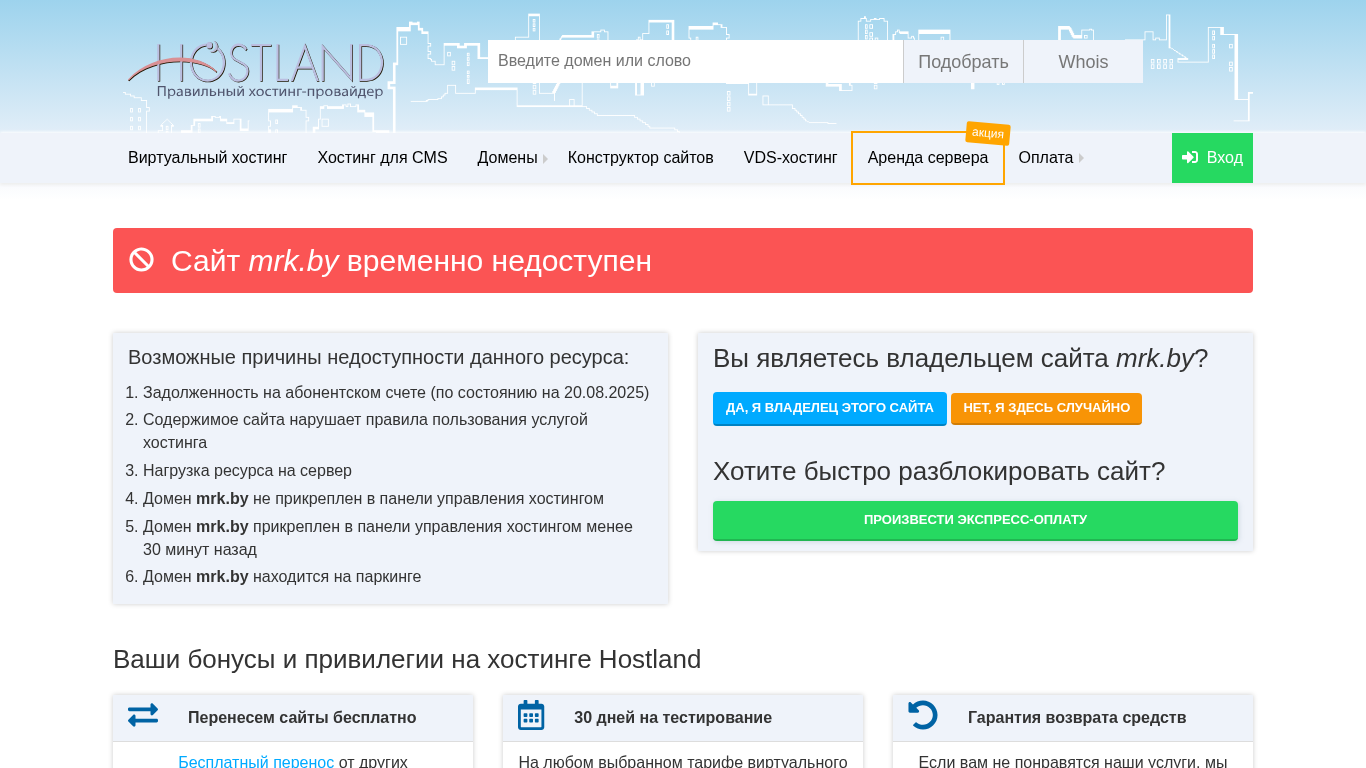The height and width of the screenshot is (768, 1366).
Task: Expand the Оплата submenu arrow
Action: point(1081,158)
